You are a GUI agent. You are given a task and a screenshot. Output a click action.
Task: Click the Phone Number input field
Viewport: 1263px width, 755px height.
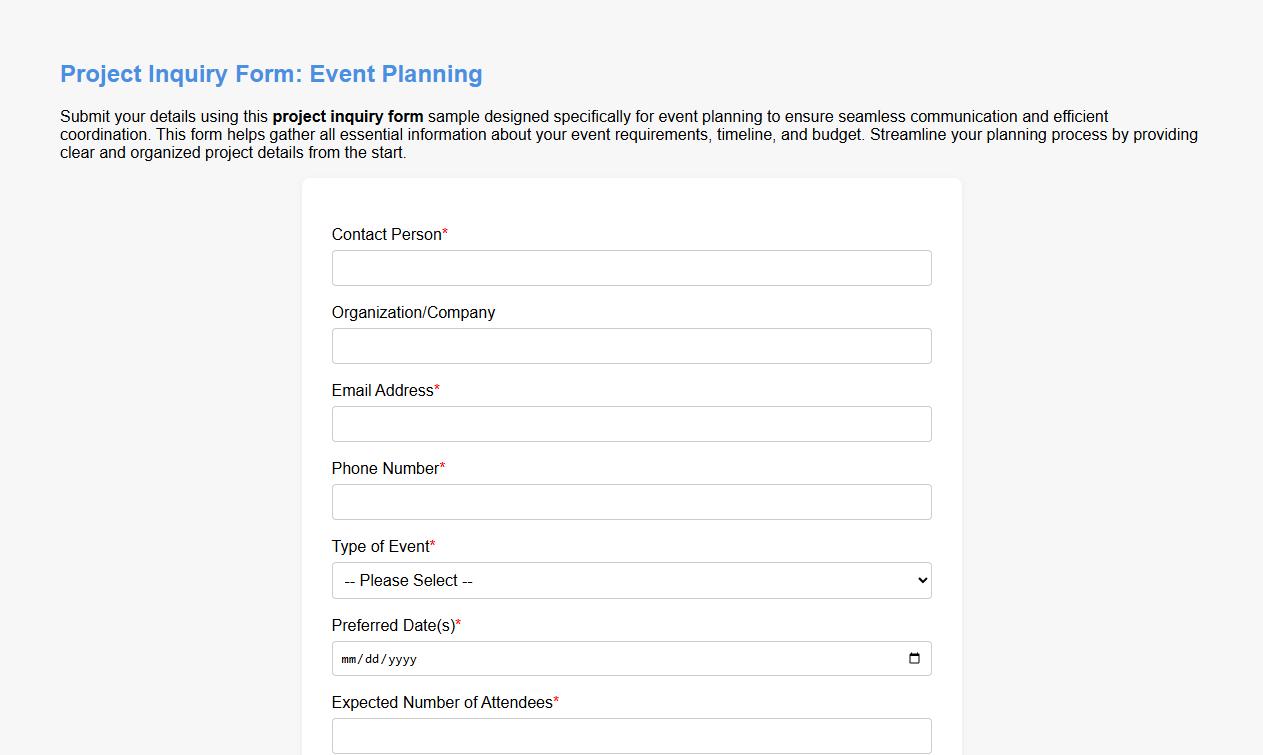pyautogui.click(x=630, y=501)
